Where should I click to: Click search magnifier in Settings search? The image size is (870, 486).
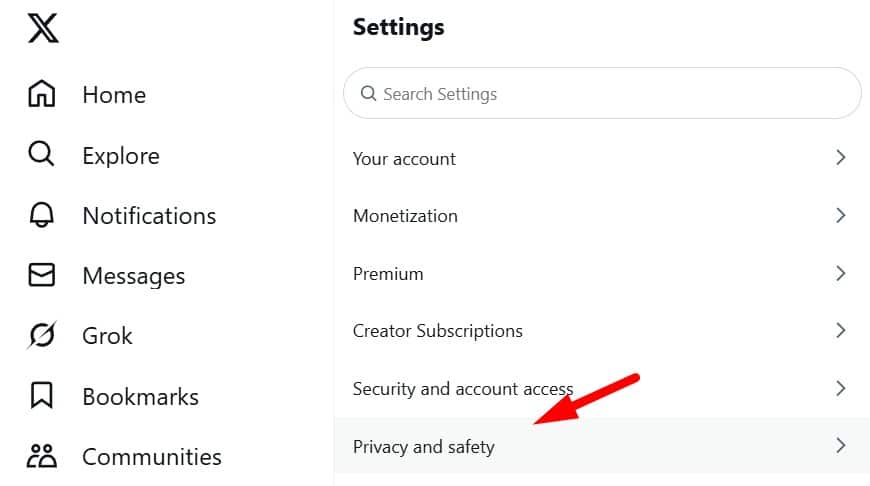(x=368, y=93)
